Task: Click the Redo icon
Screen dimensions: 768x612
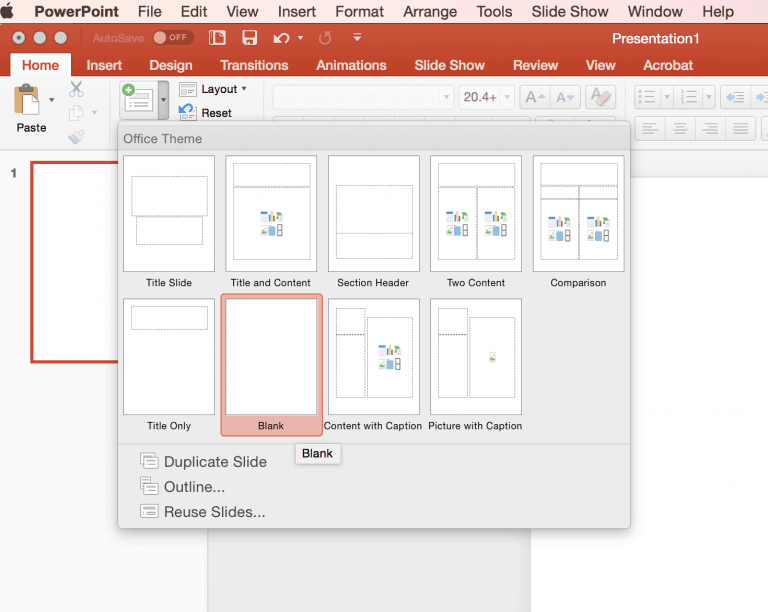Action: point(325,38)
